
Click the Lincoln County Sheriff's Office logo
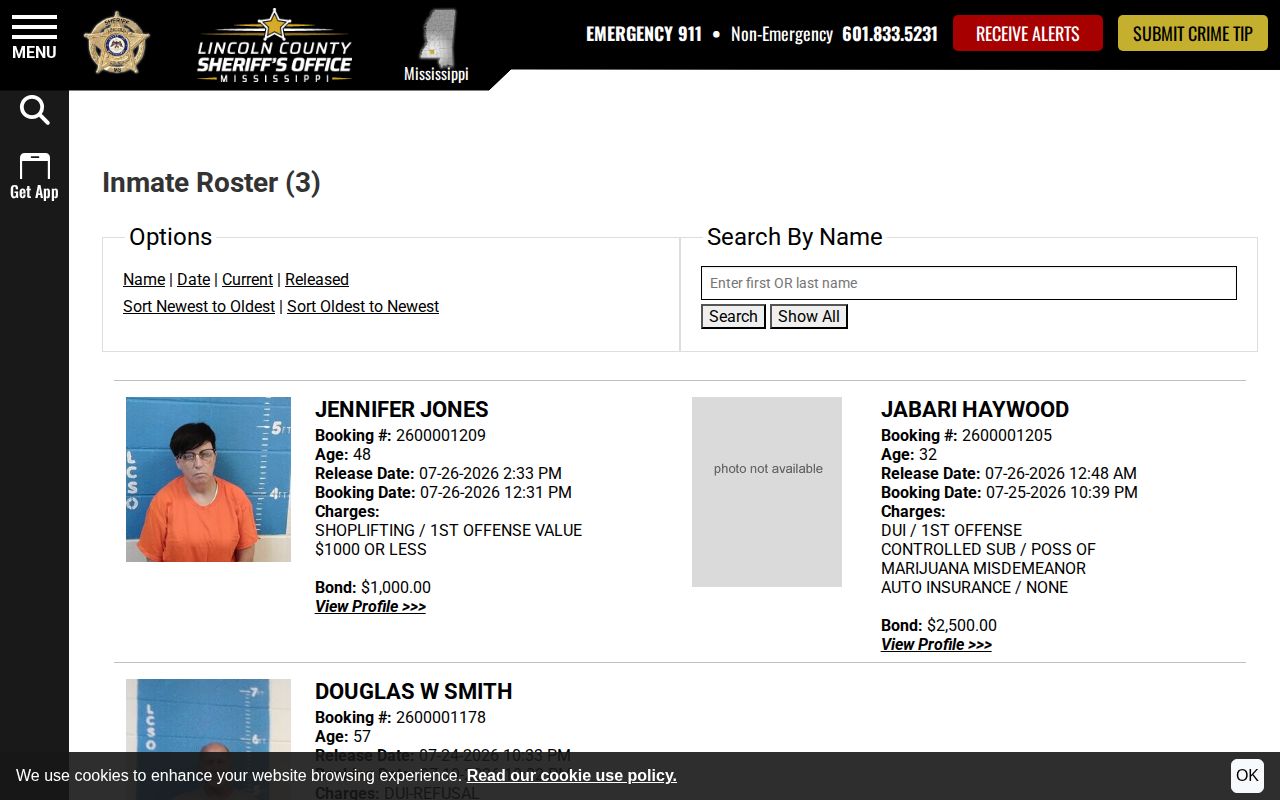pos(274,45)
